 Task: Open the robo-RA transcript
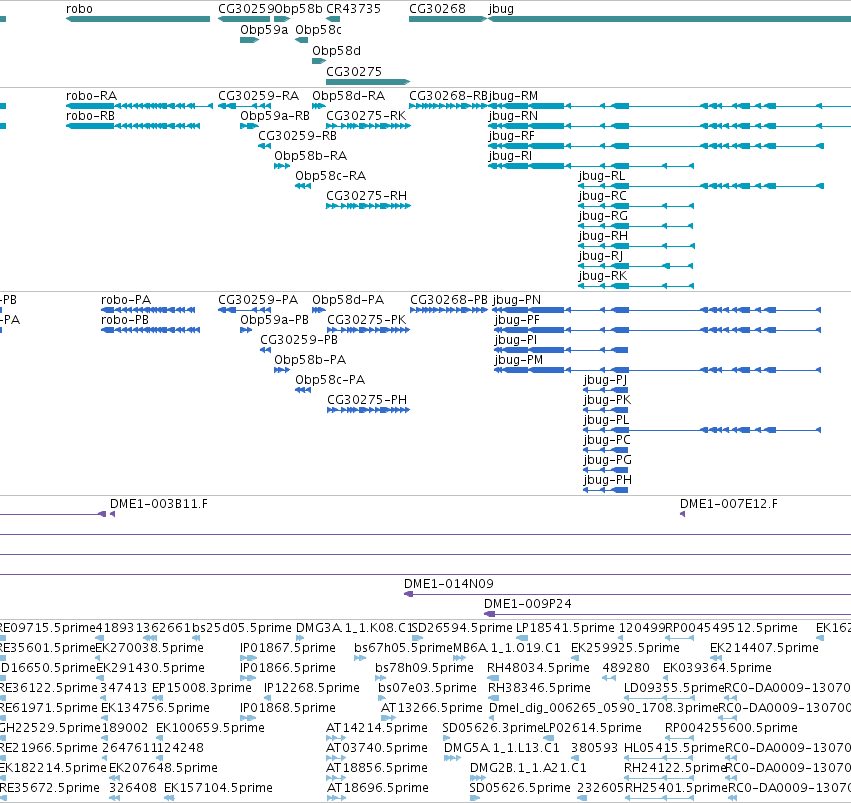[139, 106]
